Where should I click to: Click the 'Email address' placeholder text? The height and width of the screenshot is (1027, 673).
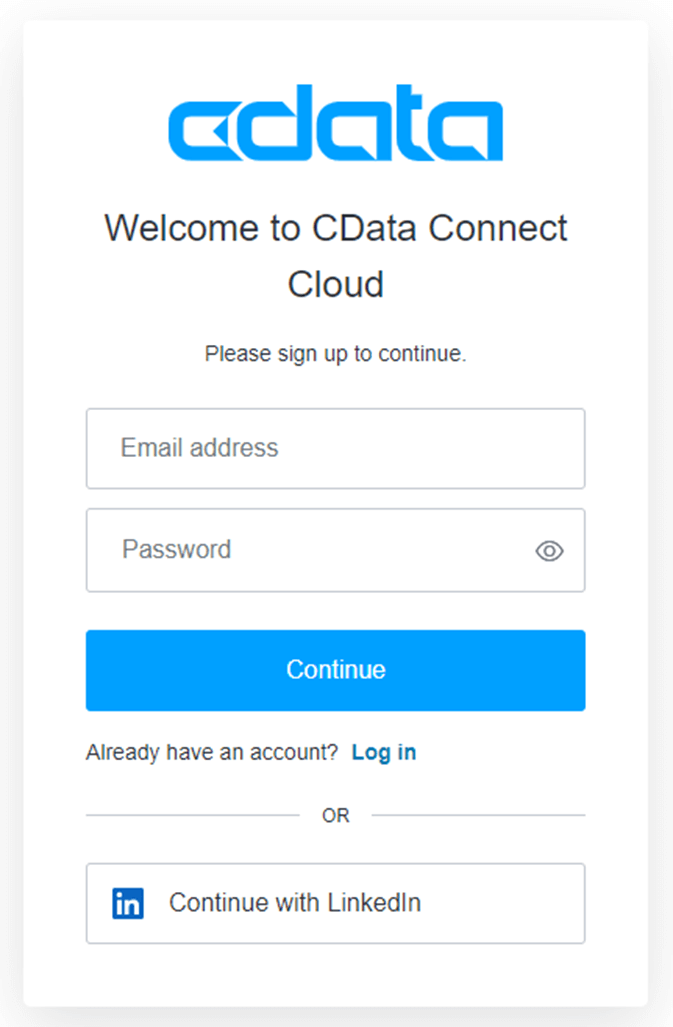(199, 448)
